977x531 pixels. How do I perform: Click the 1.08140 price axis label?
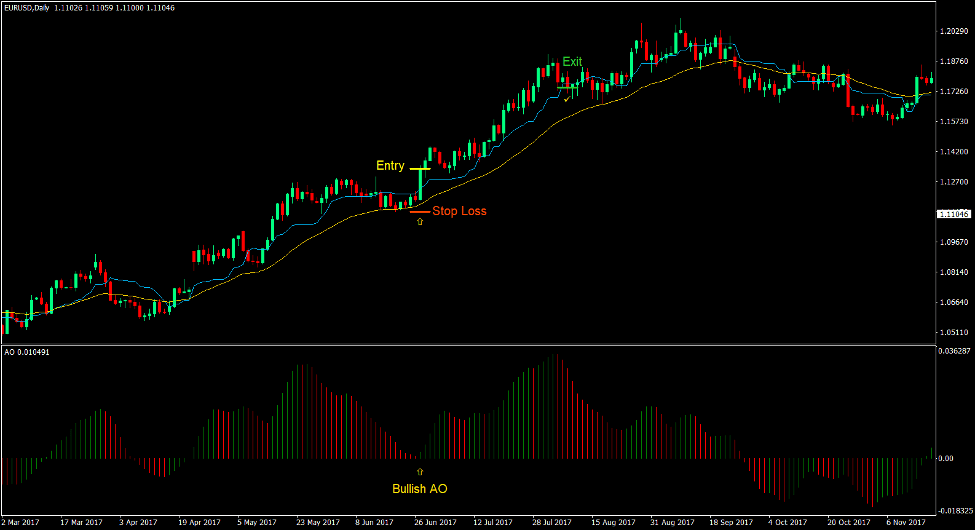click(954, 272)
